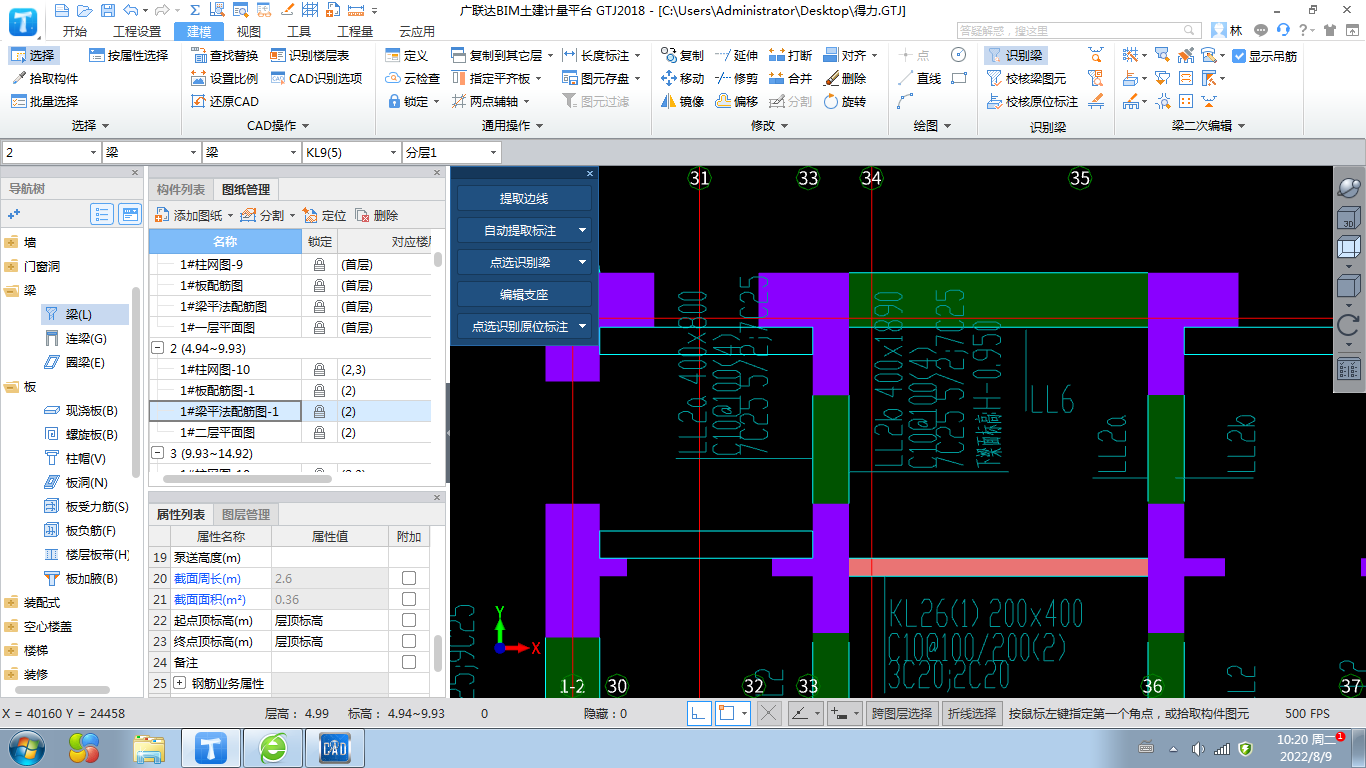This screenshot has height=768, width=1366.
Task: Switch to 图层管理 panel tab
Action: tap(245, 514)
